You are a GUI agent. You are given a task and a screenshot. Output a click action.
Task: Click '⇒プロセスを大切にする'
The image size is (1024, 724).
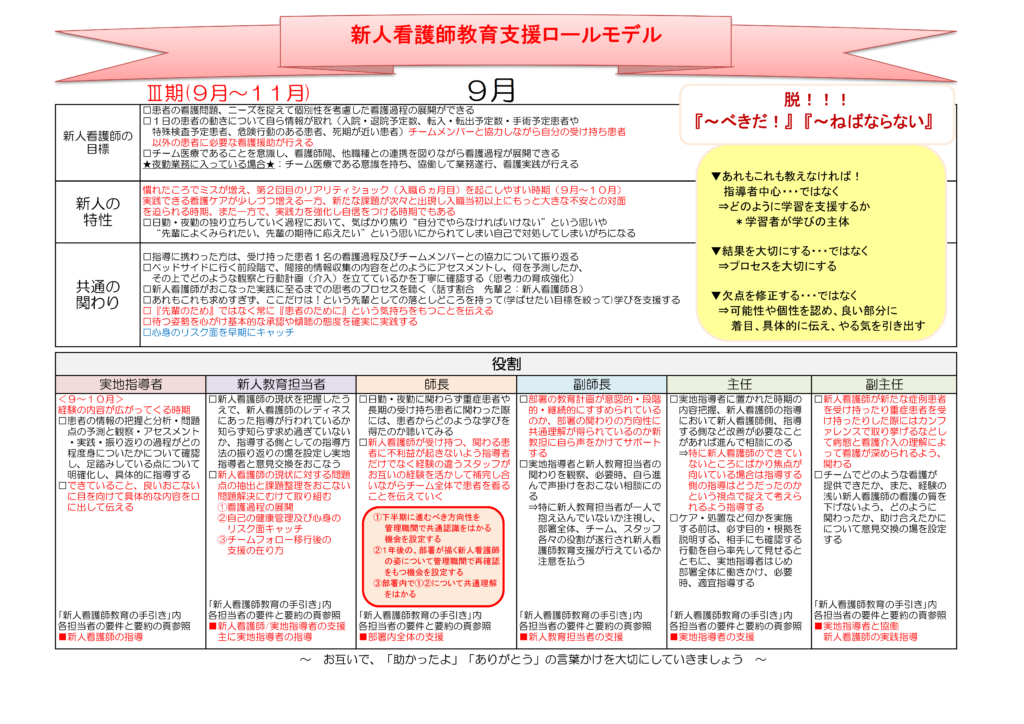[x=777, y=266]
